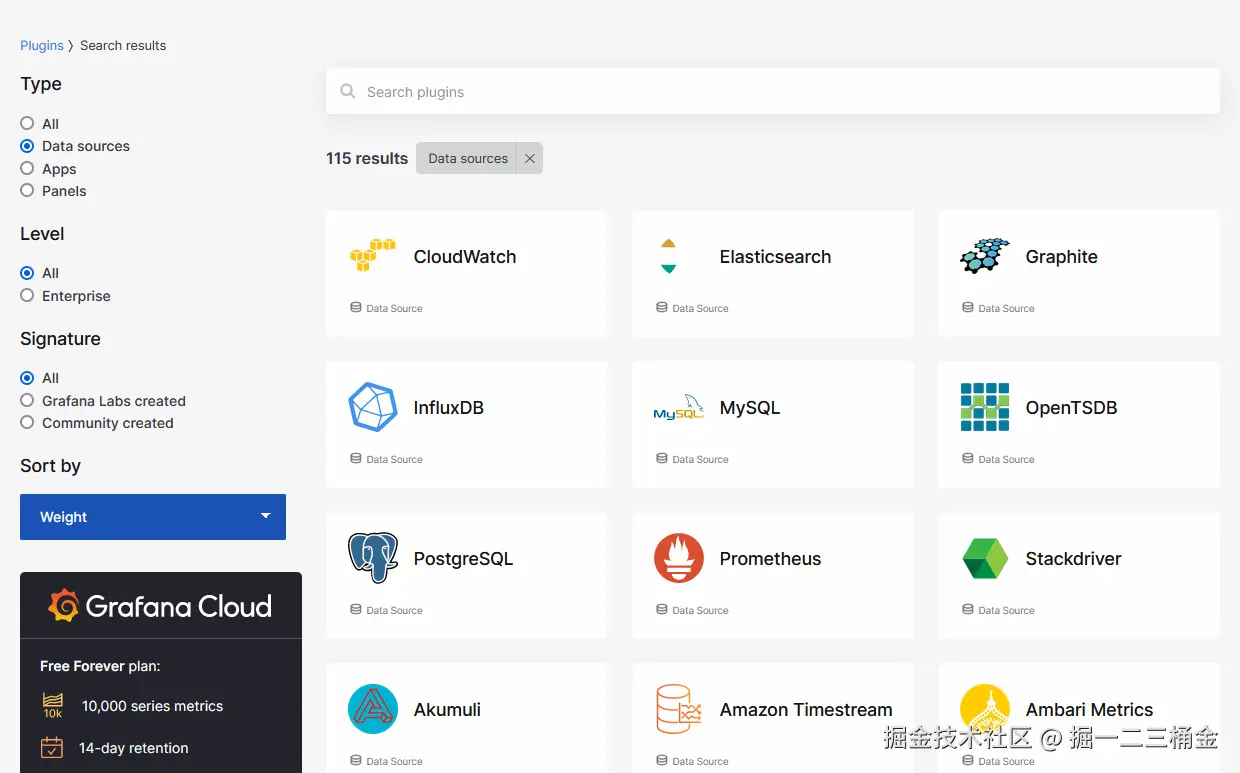Select the Enterprise level radio
Viewport: 1240px width, 773px height.
[27, 295]
